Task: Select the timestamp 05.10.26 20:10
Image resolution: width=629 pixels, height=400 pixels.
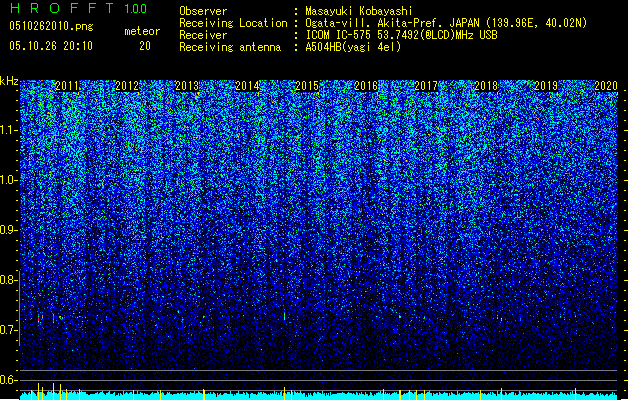Action: tap(51, 46)
